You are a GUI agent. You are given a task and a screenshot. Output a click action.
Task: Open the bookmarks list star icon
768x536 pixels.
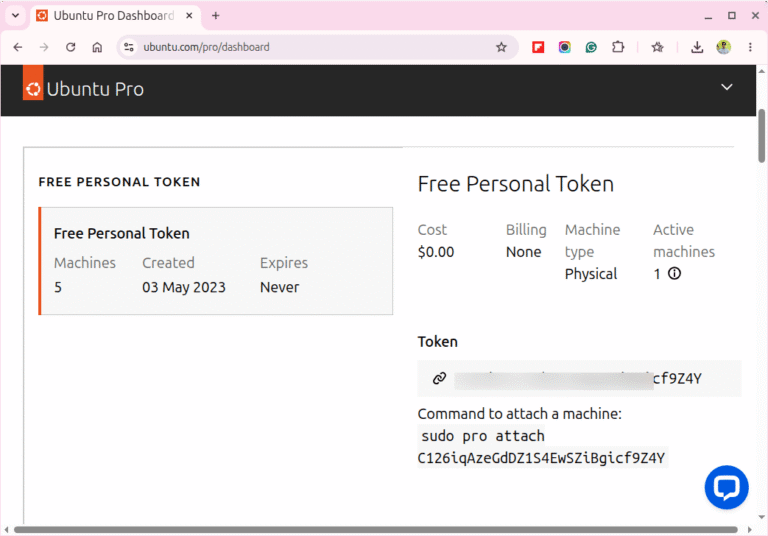click(x=657, y=47)
